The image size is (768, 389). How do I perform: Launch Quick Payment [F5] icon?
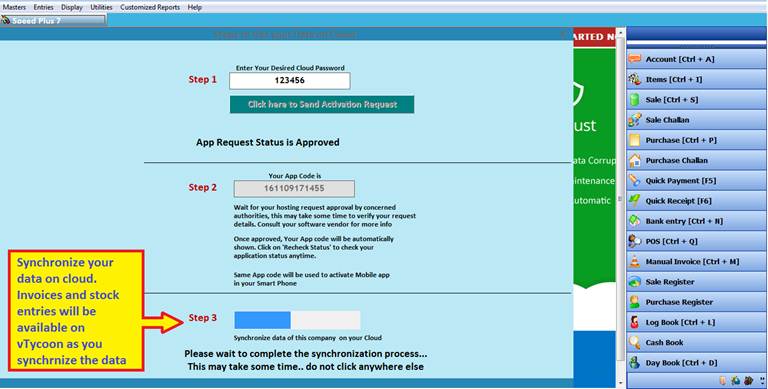(x=635, y=181)
